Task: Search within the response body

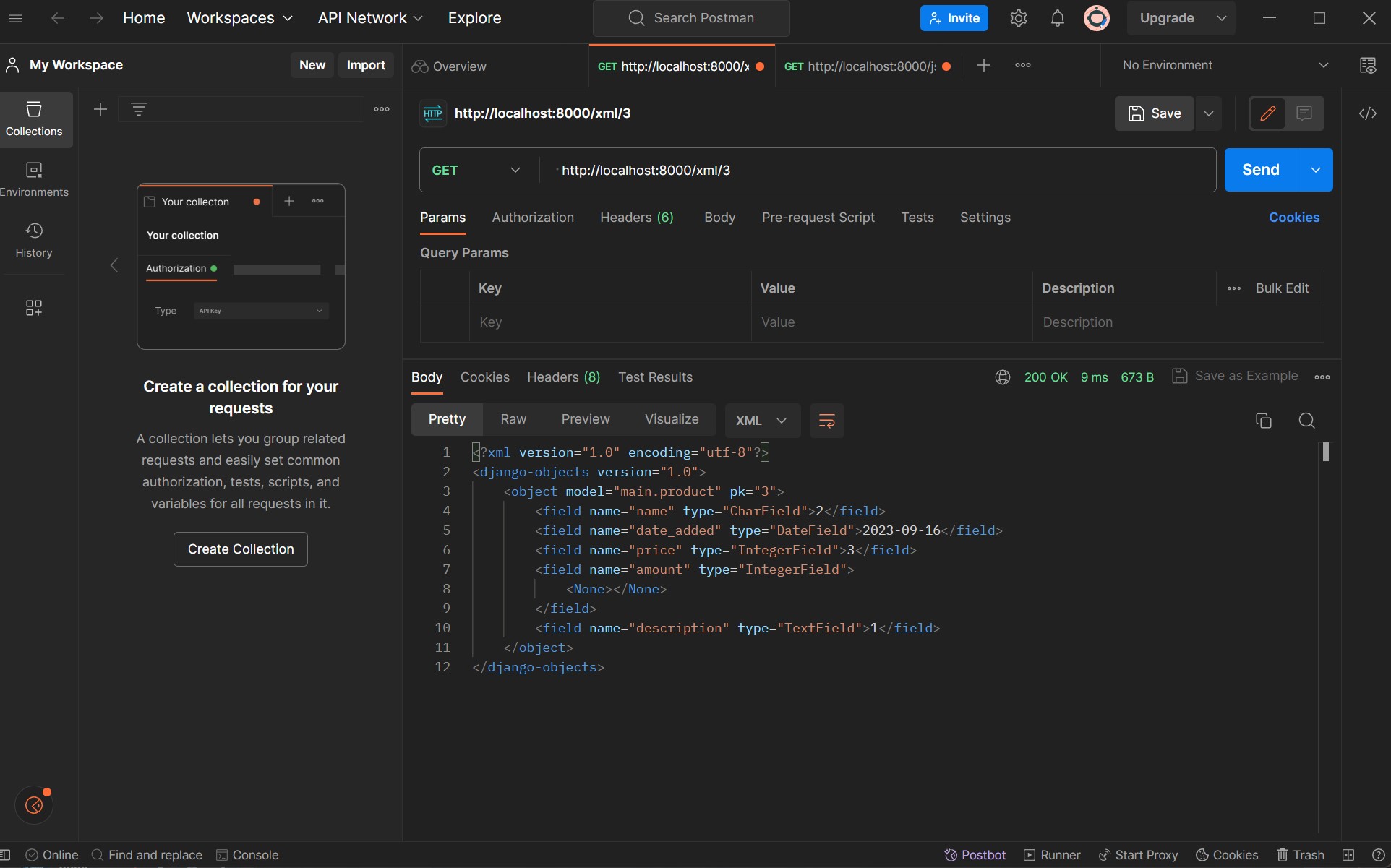Action: click(1306, 421)
